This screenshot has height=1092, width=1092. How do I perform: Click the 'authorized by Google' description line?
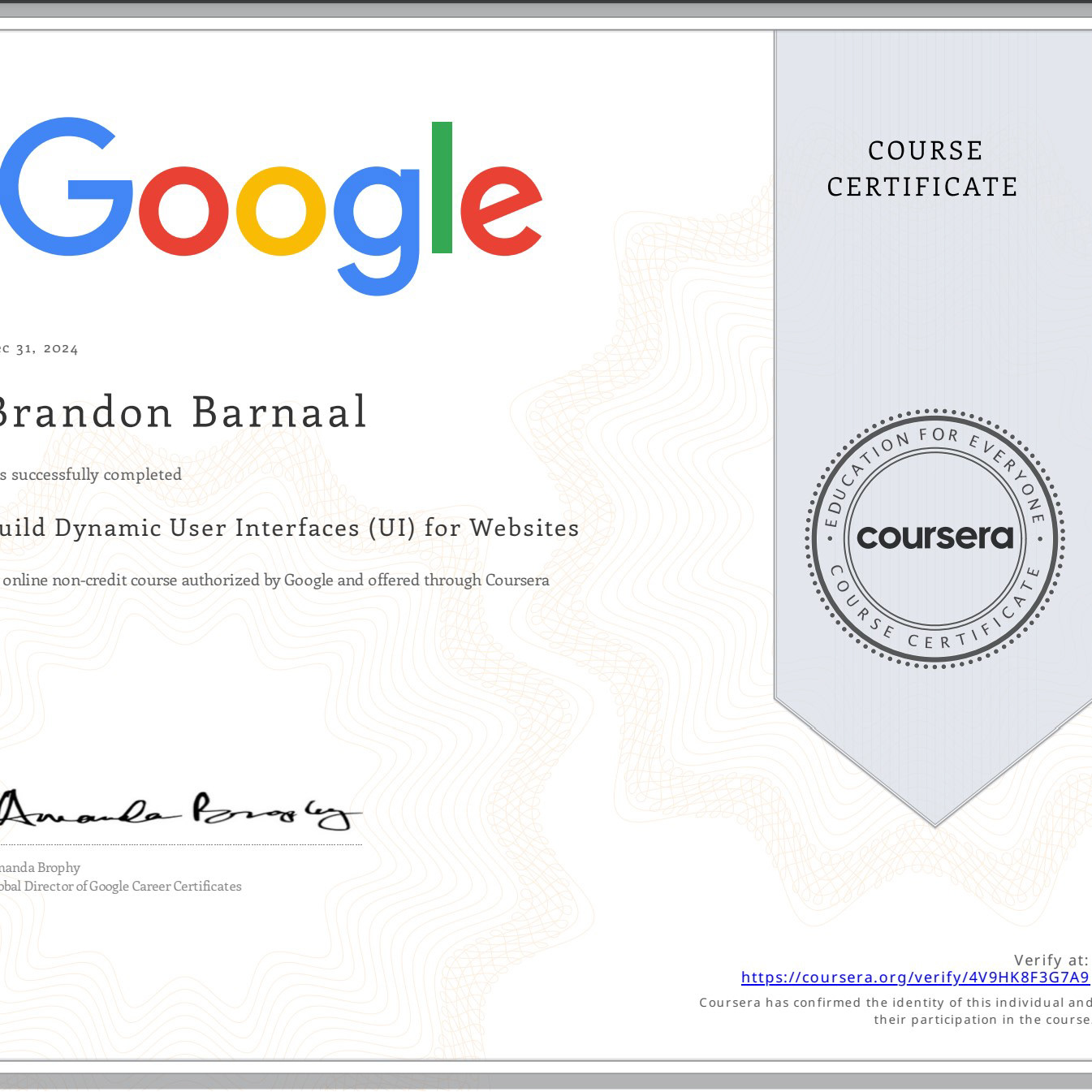pos(275,581)
